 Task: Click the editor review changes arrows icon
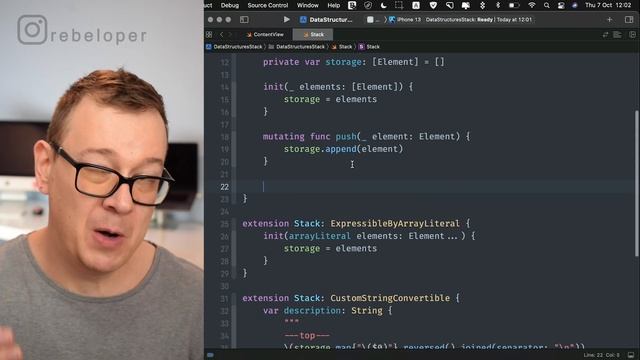(x=605, y=35)
